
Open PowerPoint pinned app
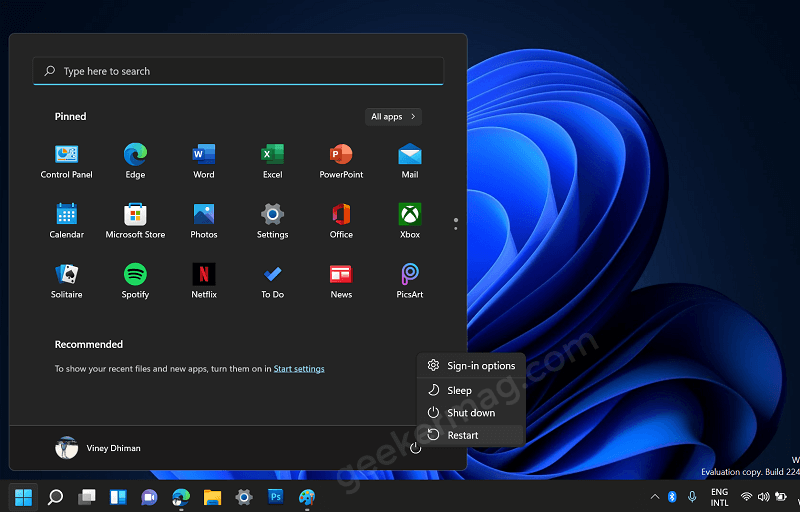[341, 162]
